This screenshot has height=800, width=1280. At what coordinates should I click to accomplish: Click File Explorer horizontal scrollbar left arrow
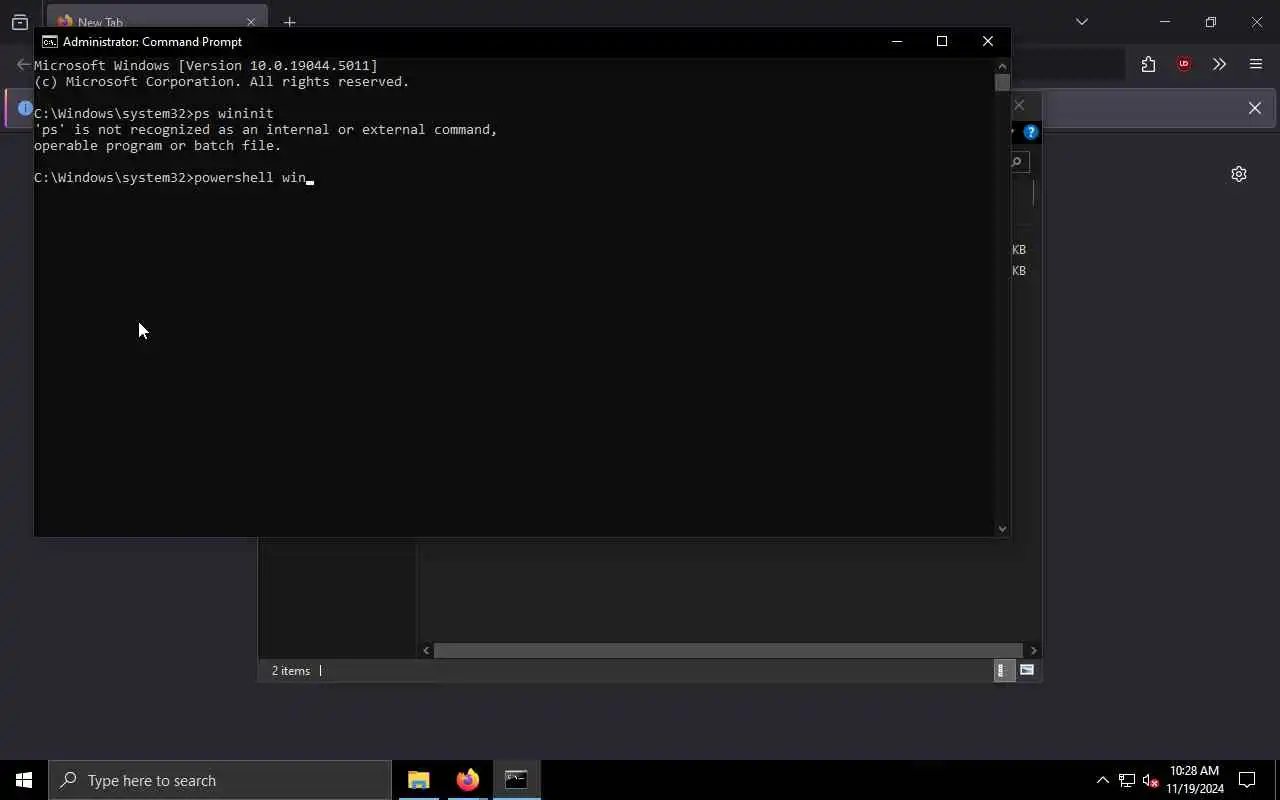426,650
